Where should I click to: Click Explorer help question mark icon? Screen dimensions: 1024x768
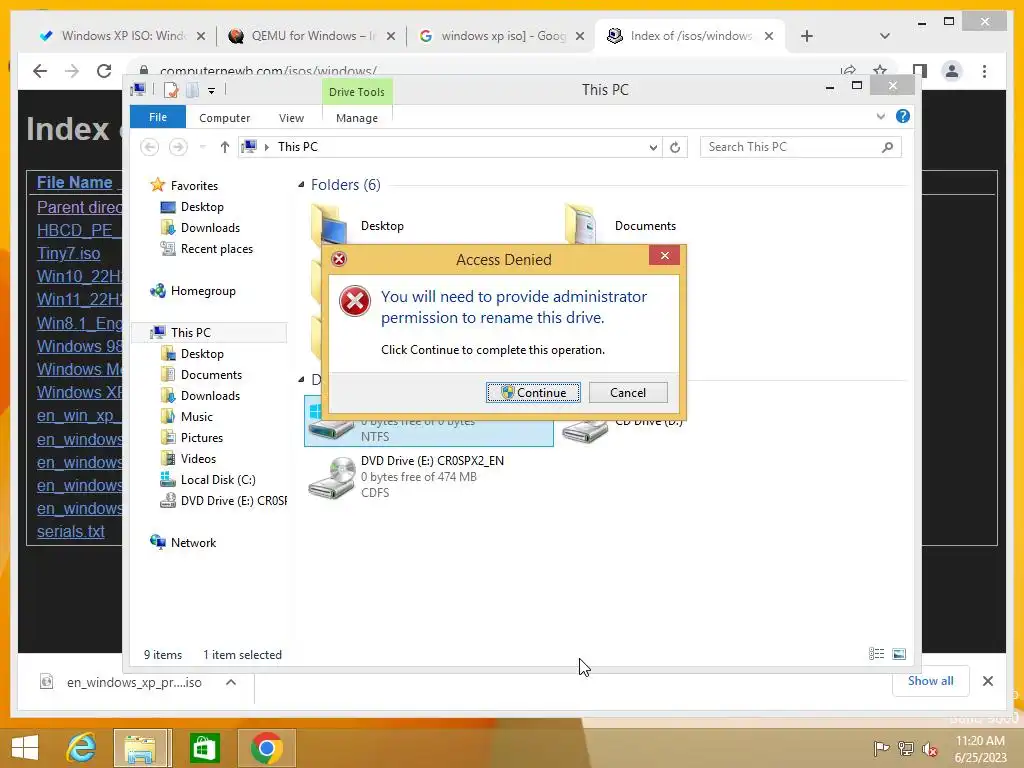click(903, 116)
